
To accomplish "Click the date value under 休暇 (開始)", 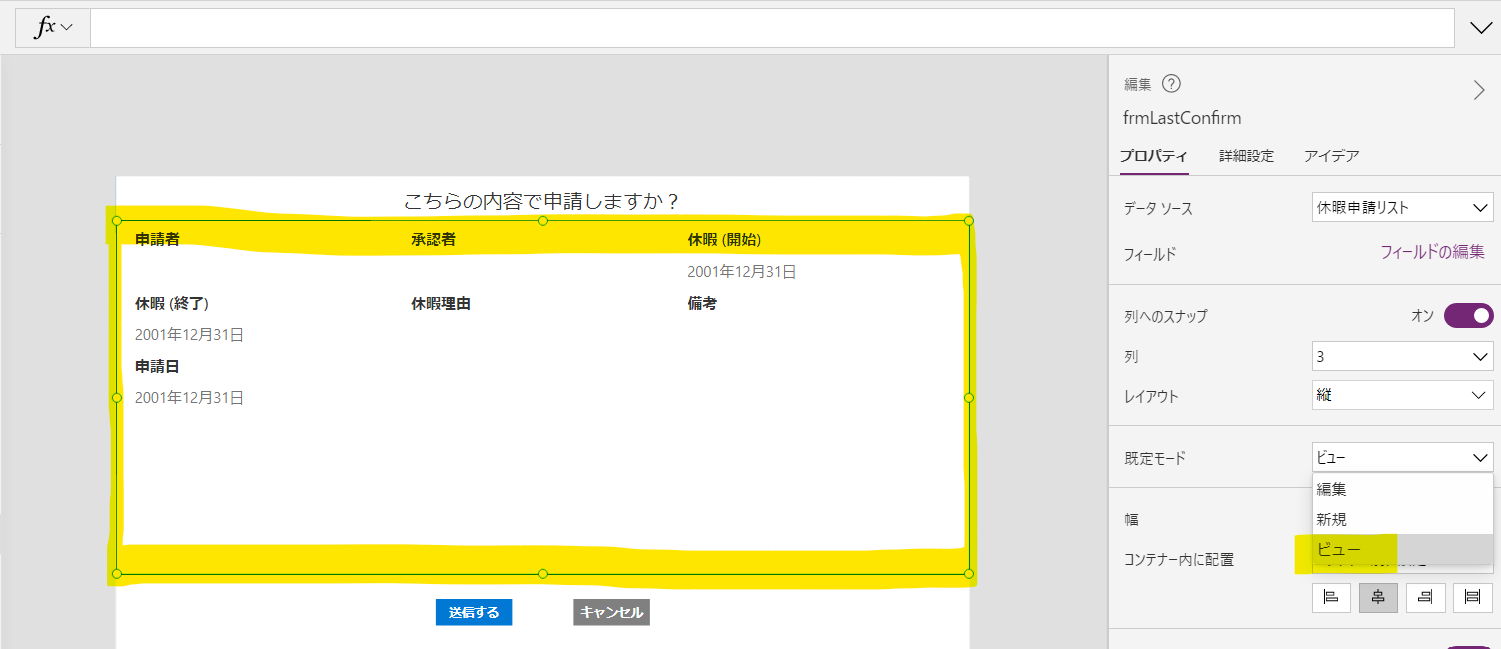I will pos(741,271).
